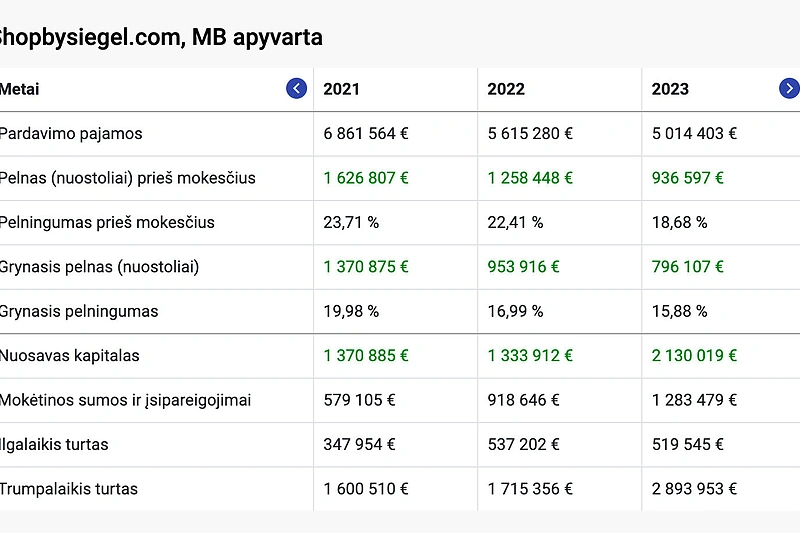Image resolution: width=800 pixels, height=533 pixels.
Task: Click the 6 861 564 € value
Action: [x=366, y=134]
